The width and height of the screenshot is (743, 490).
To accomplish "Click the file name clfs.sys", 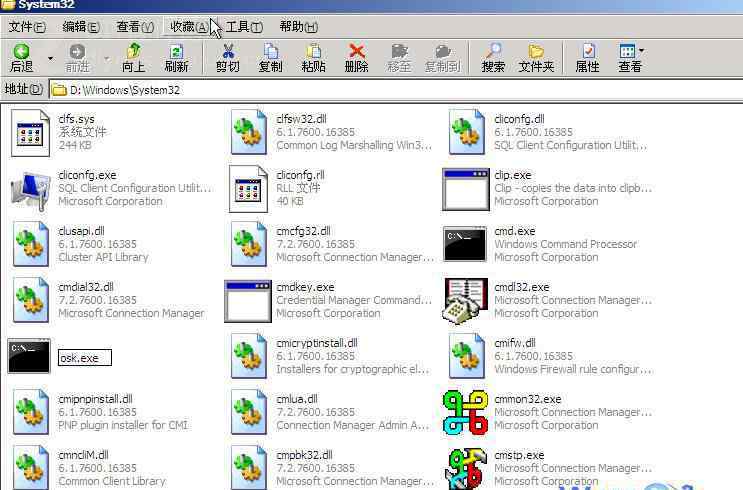I will 76,119.
